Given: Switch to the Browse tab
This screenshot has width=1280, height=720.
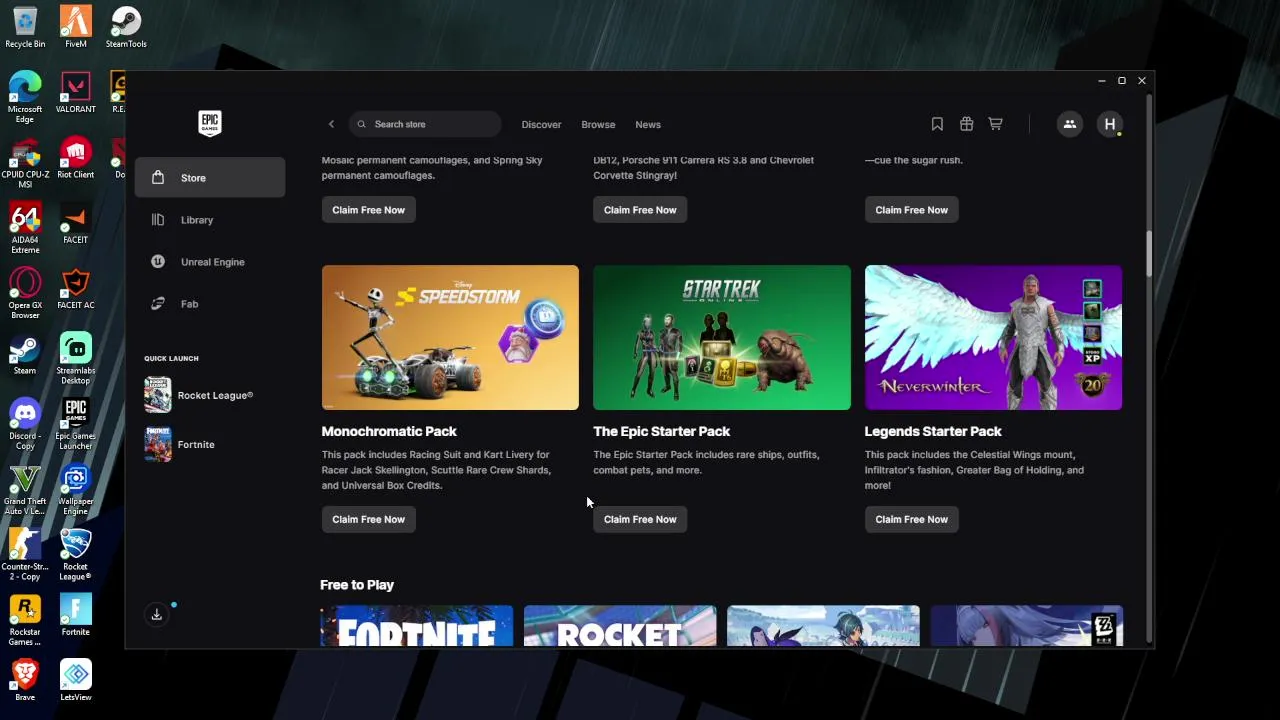Looking at the screenshot, I should click(598, 124).
